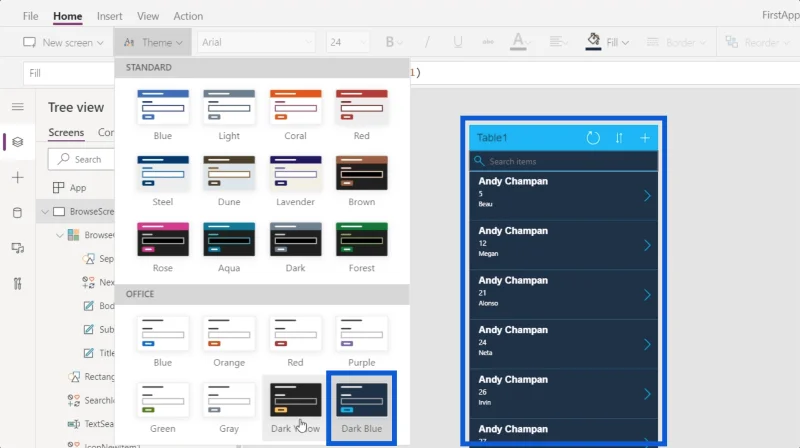Collapse the BrowseScreen tree node

pos(45,212)
